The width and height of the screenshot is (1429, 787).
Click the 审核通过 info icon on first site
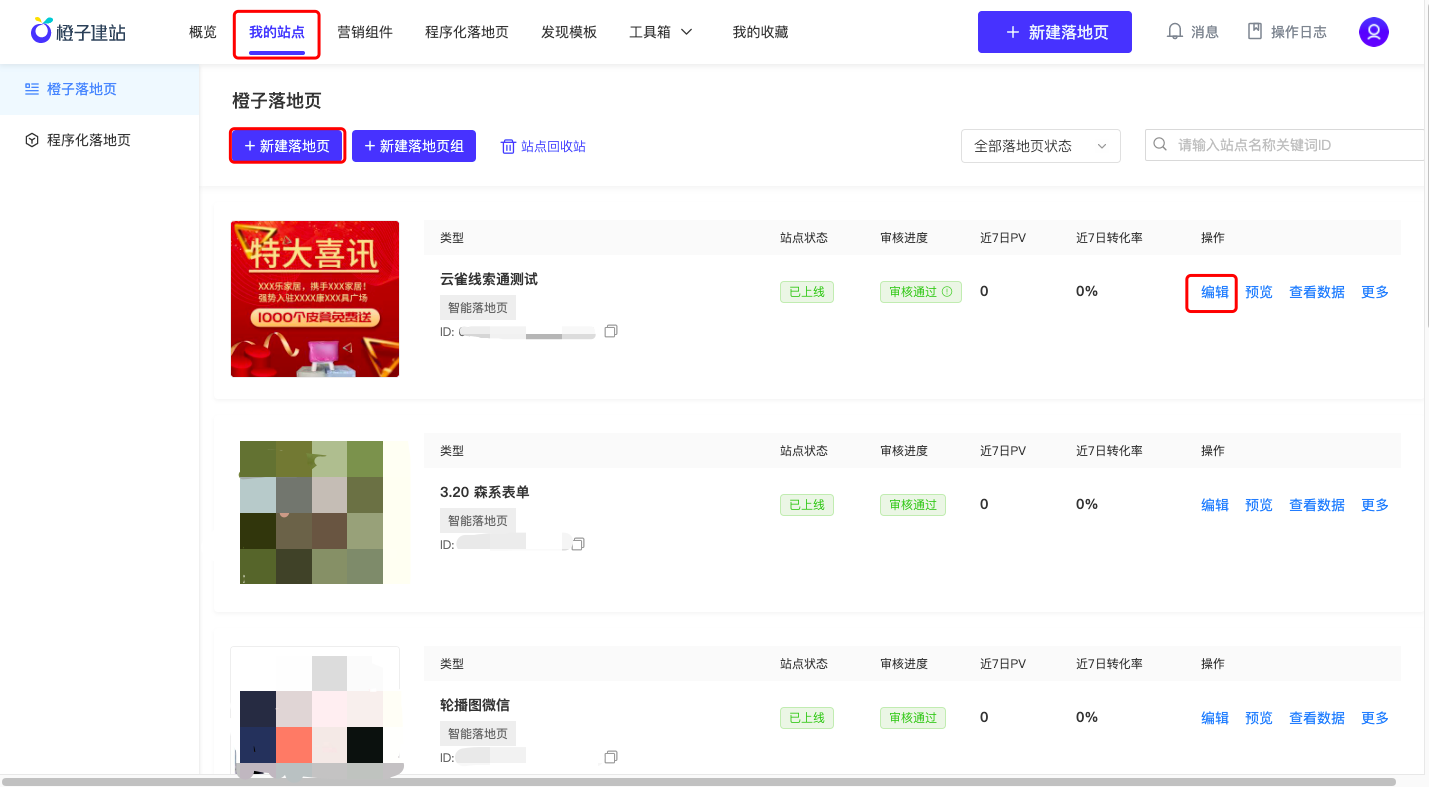[x=946, y=291]
